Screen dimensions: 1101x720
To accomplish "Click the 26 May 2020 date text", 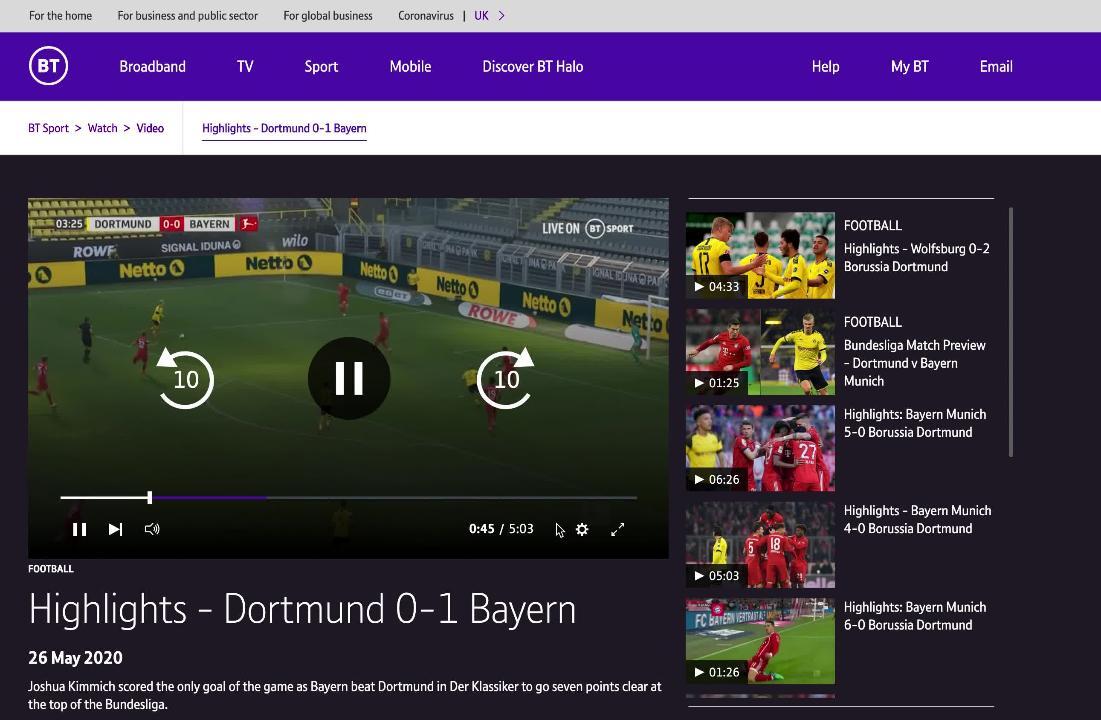I will [x=75, y=658].
